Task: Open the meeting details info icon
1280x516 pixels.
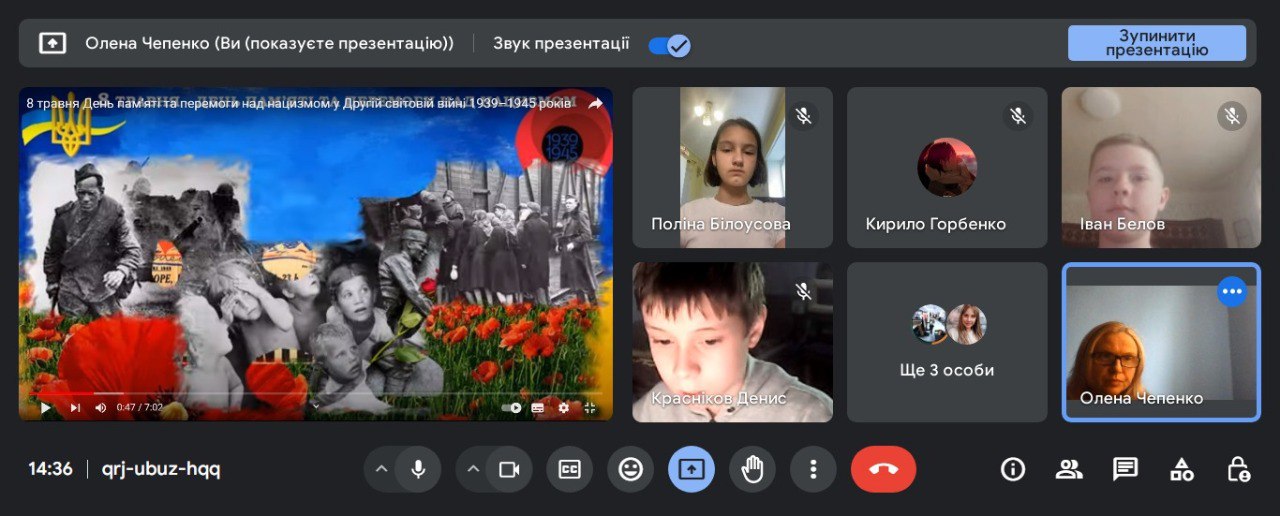Action: pos(1013,470)
